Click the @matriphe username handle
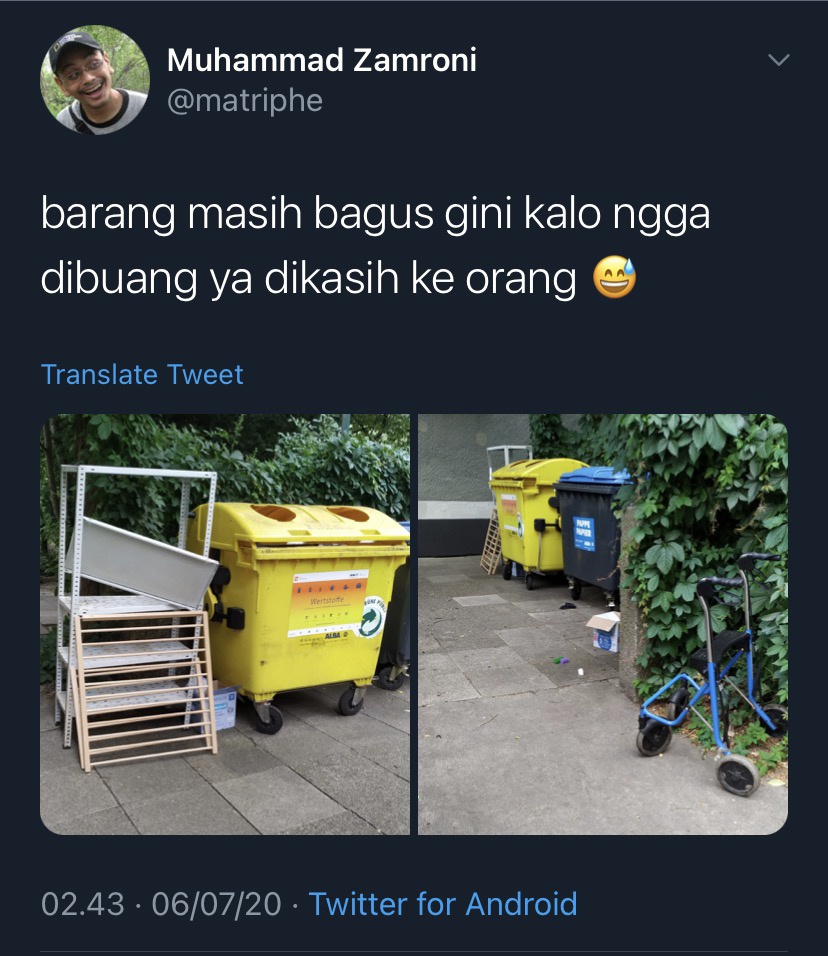Screen dimensions: 828x956 [x=245, y=101]
